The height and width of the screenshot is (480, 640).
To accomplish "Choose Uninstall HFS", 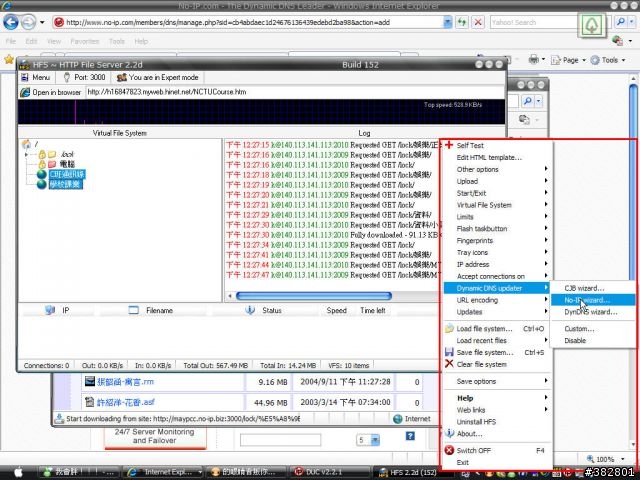I will click(x=497, y=422).
